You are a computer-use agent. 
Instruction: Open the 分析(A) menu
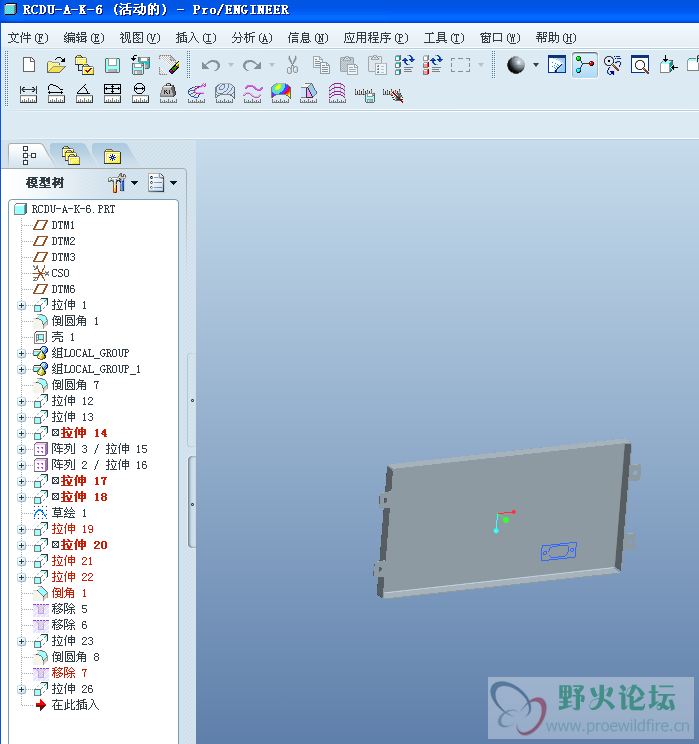pos(252,37)
